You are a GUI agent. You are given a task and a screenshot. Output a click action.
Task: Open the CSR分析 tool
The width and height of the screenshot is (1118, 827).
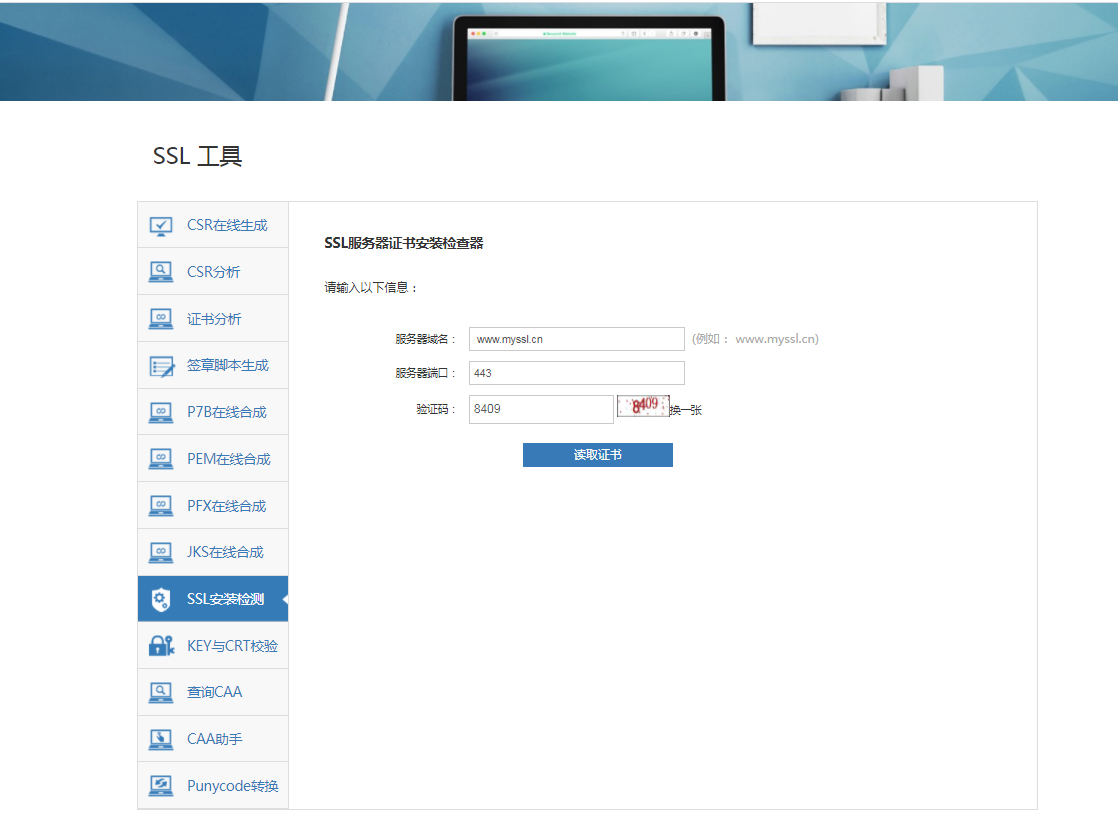(x=213, y=272)
